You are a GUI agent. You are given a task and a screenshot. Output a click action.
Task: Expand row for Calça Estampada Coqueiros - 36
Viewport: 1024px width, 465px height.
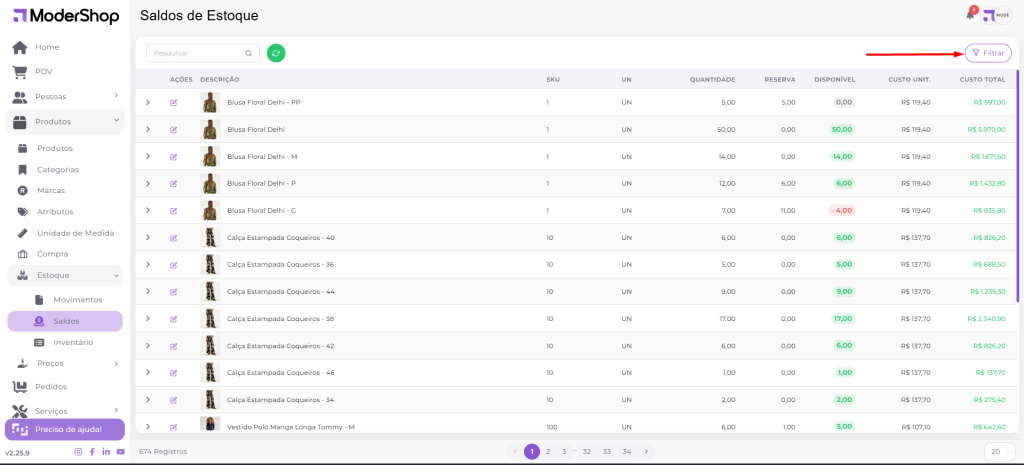click(x=148, y=264)
